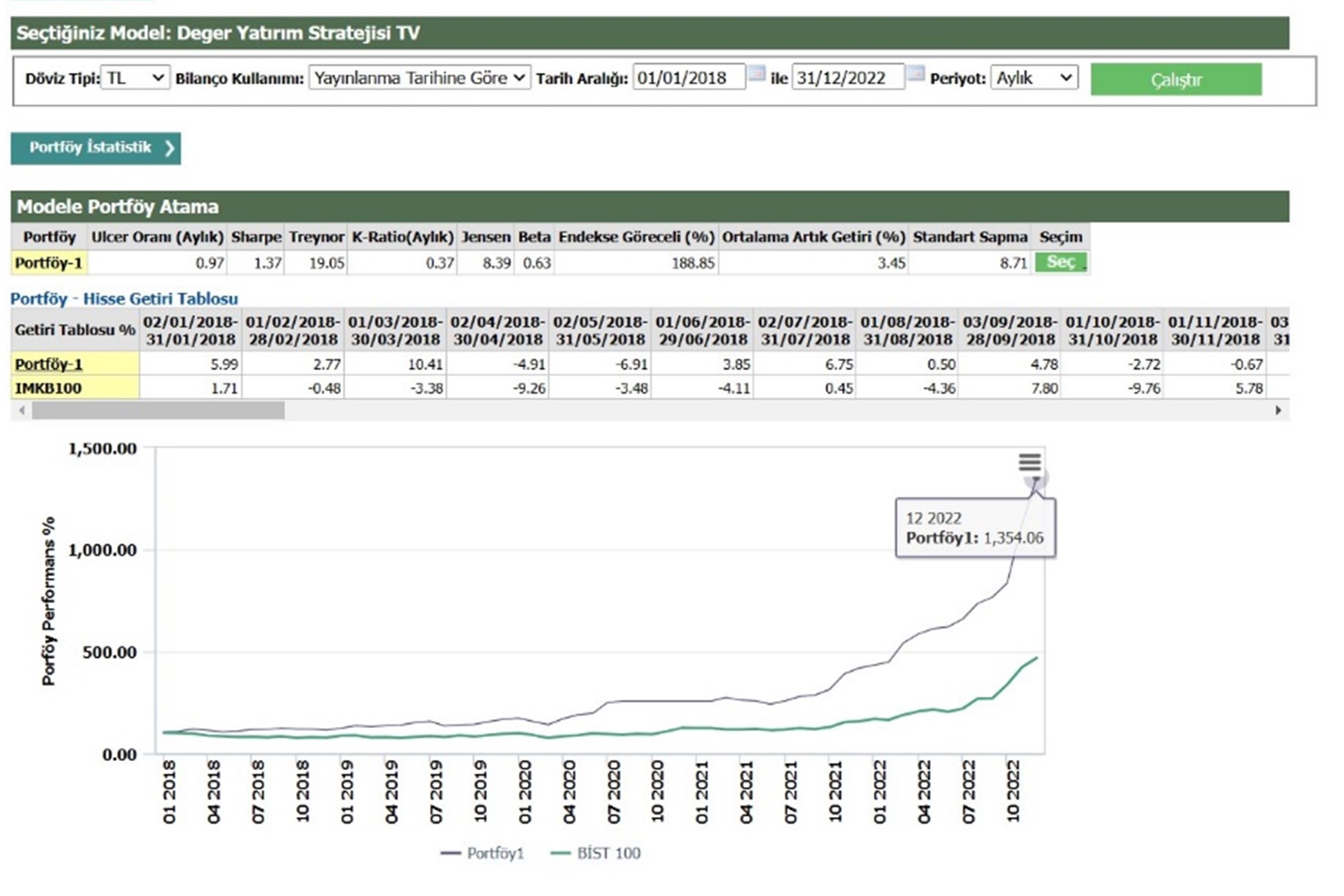This screenshot has width=1344, height=896.
Task: Open the Periyot Aylık dropdown
Action: click(1034, 78)
